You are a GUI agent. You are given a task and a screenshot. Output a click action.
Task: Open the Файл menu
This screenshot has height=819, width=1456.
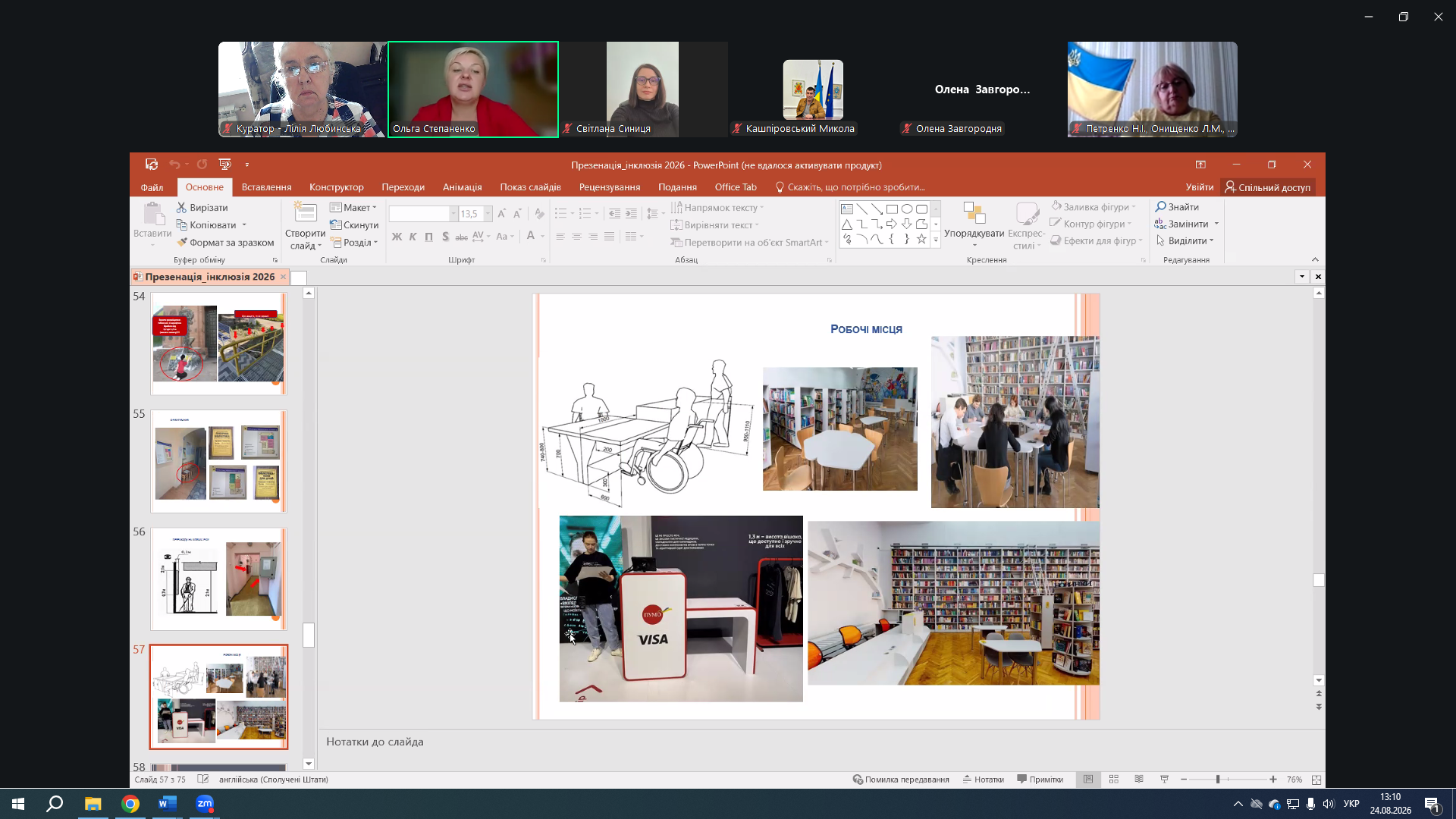pos(152,187)
